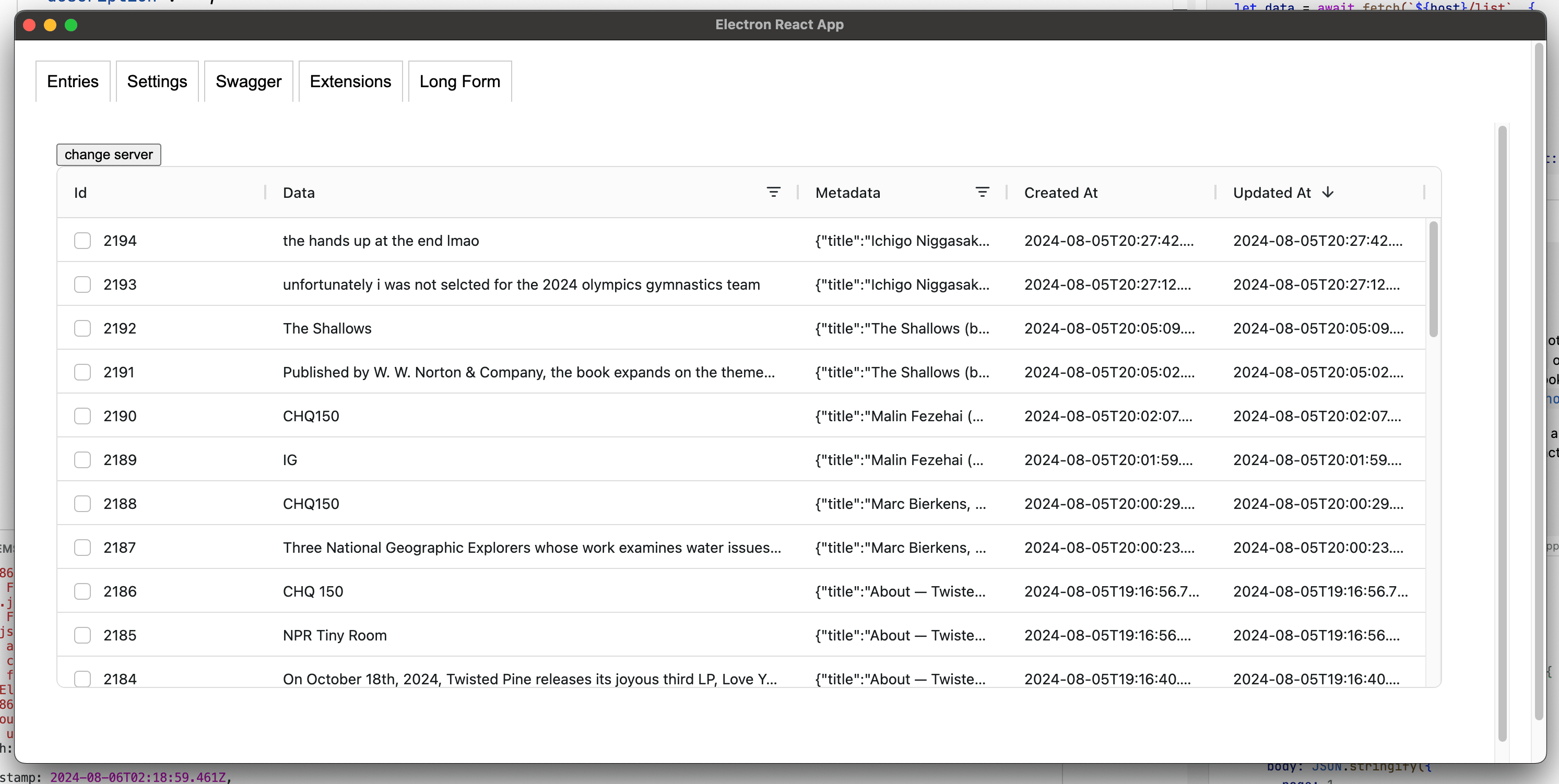
Task: Switch to the Settings tab
Action: point(157,81)
